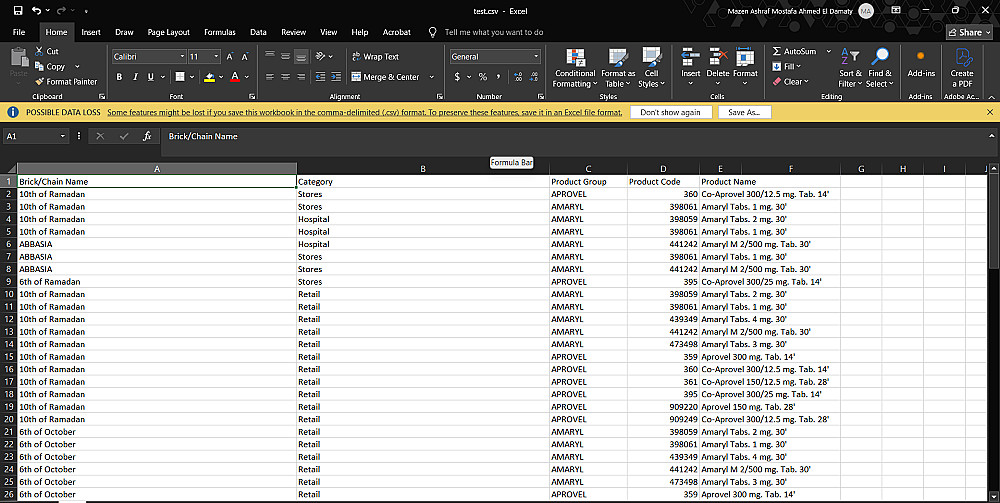Toggle Wrap Text
Viewport: 1000px width, 503px height.
[x=376, y=57]
